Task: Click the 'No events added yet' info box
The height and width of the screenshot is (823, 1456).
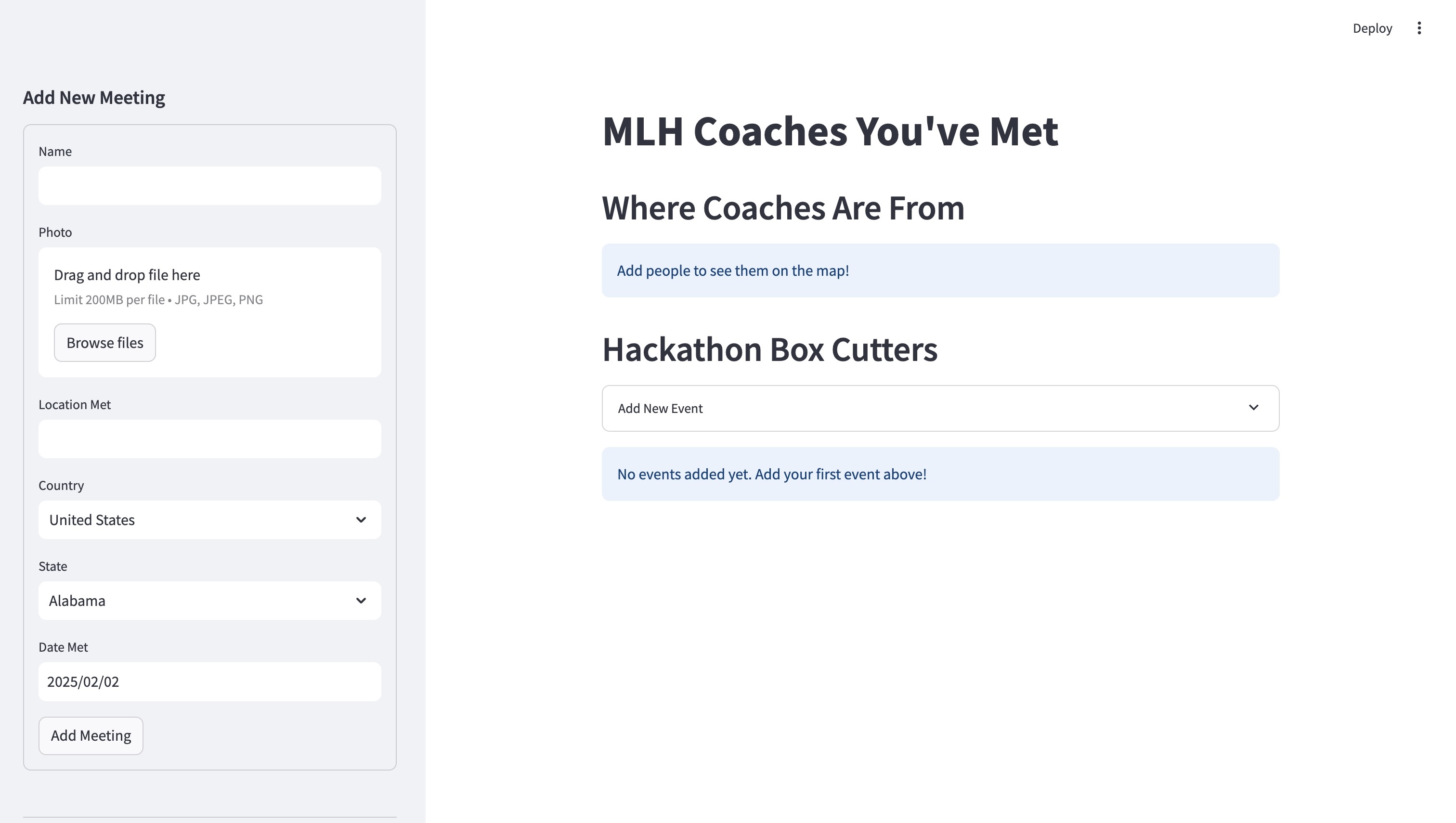Action: [x=940, y=474]
